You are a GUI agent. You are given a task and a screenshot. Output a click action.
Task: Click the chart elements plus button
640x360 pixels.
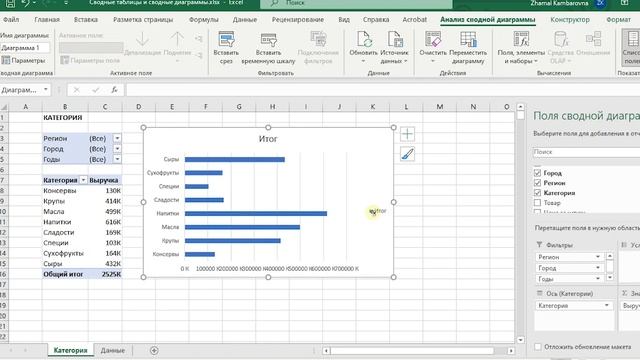tap(407, 134)
